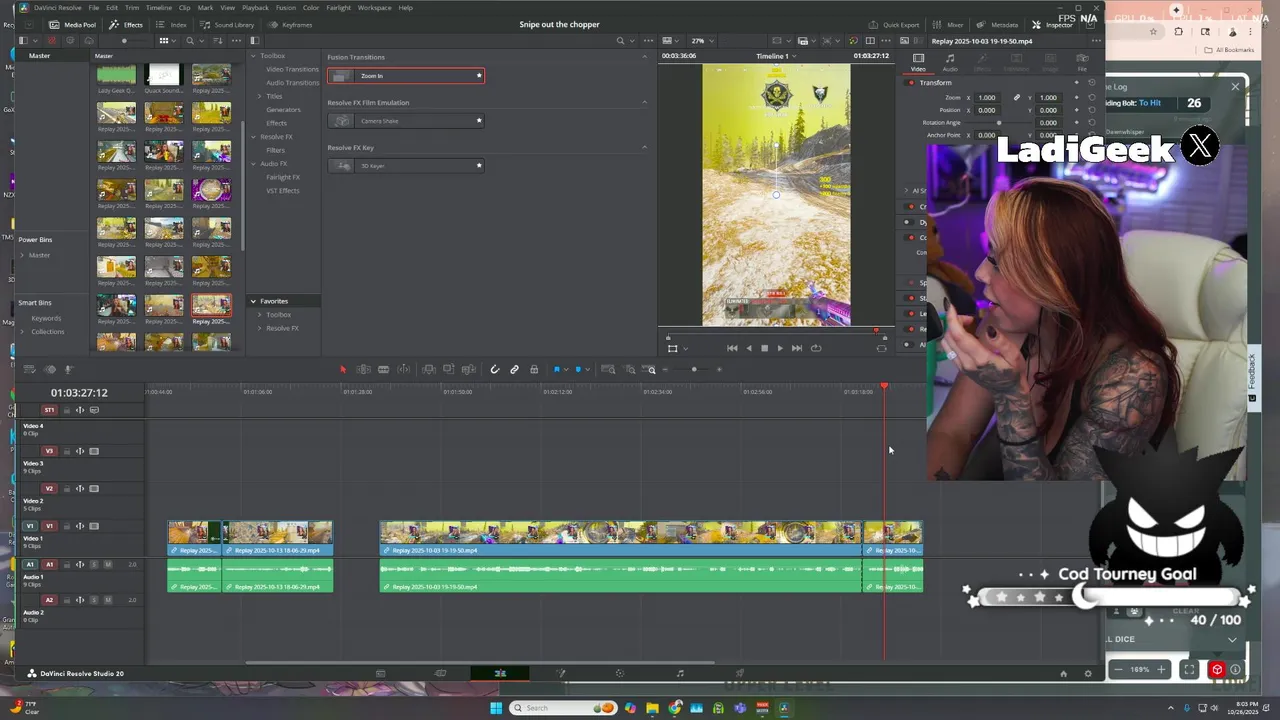Adjust the Rotation Angle slider
Image resolution: width=1280 pixels, height=720 pixels.
pos(999,122)
